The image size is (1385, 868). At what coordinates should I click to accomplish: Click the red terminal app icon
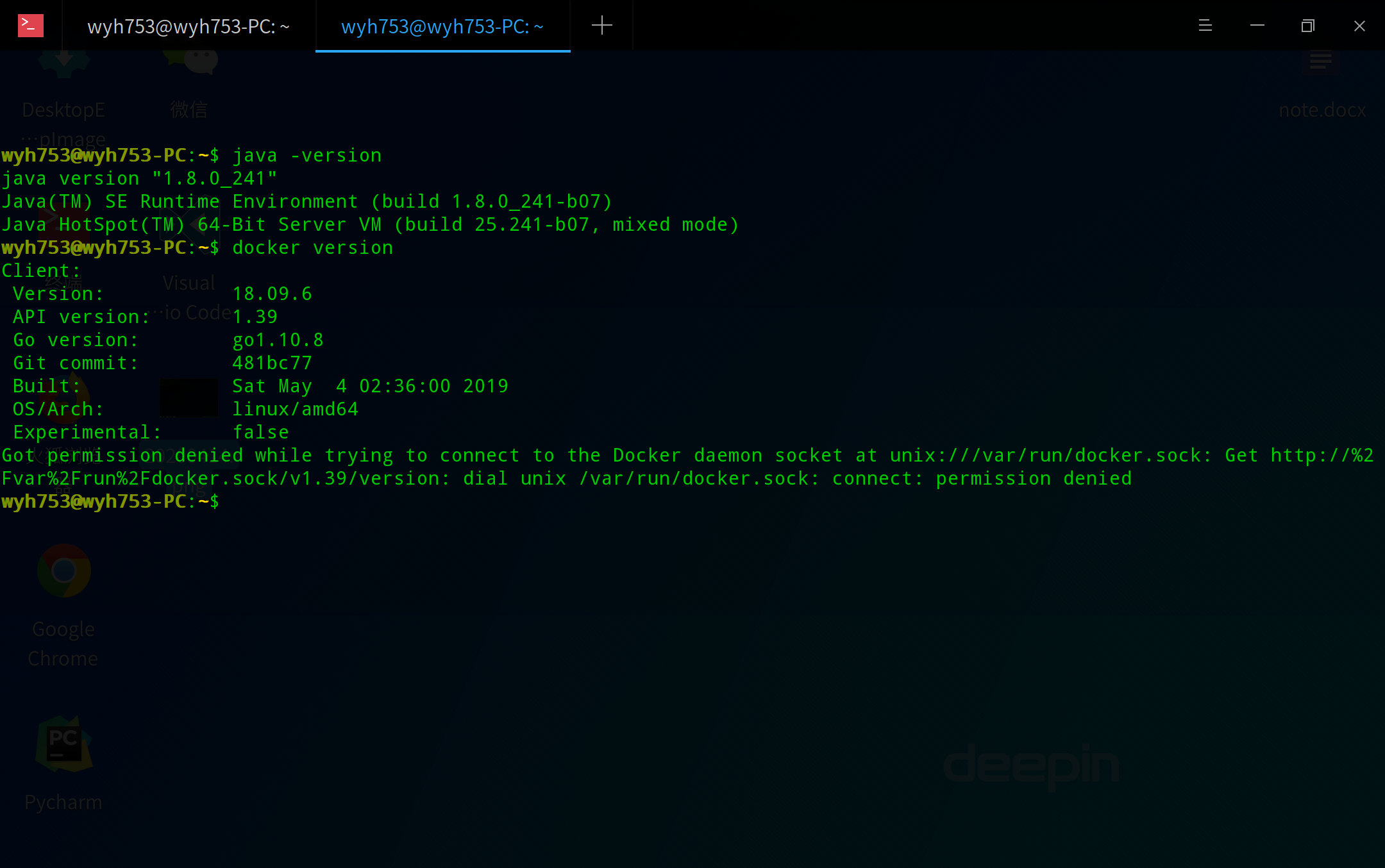30,26
